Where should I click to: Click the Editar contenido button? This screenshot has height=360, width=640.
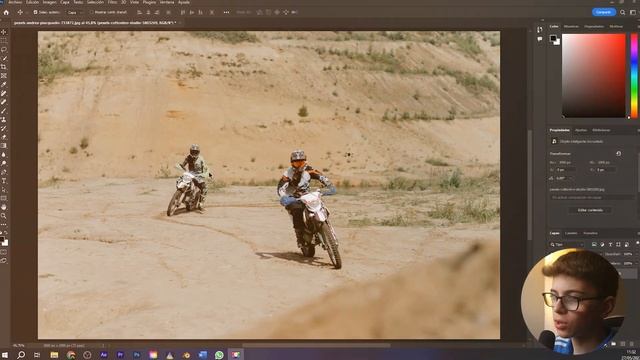coord(590,210)
